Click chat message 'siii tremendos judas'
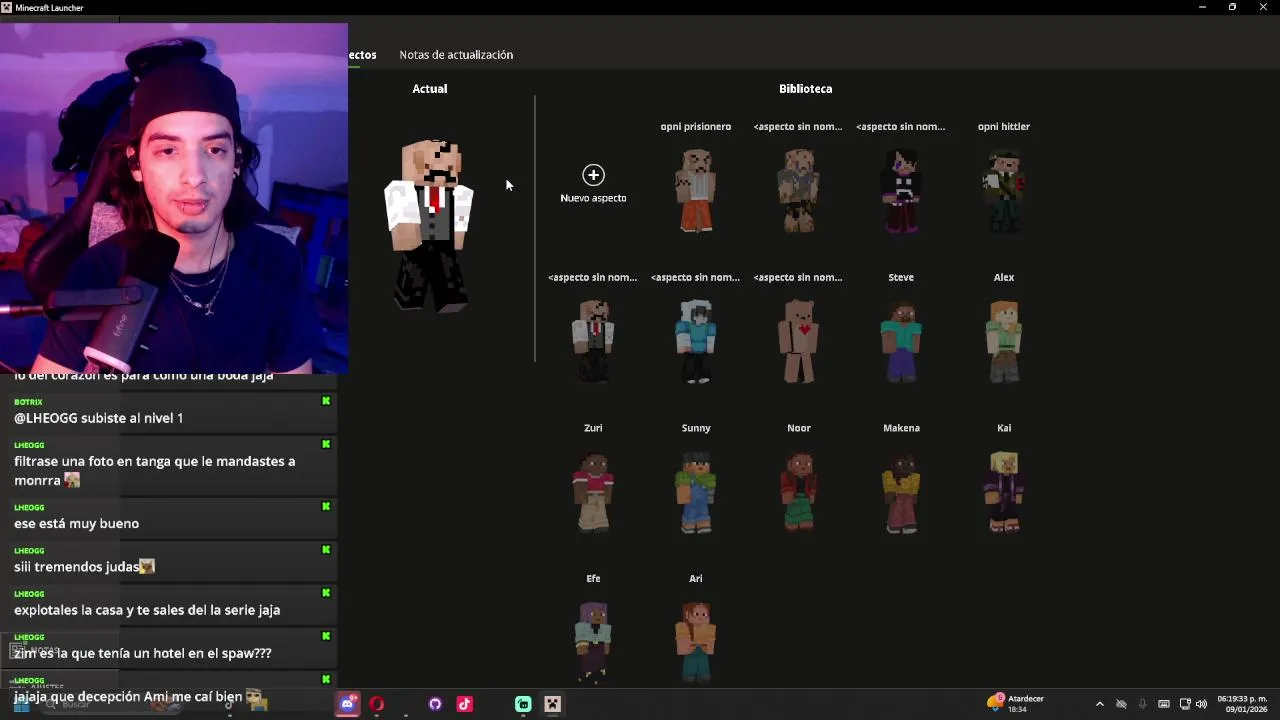The image size is (1280, 720). pyautogui.click(x=77, y=567)
